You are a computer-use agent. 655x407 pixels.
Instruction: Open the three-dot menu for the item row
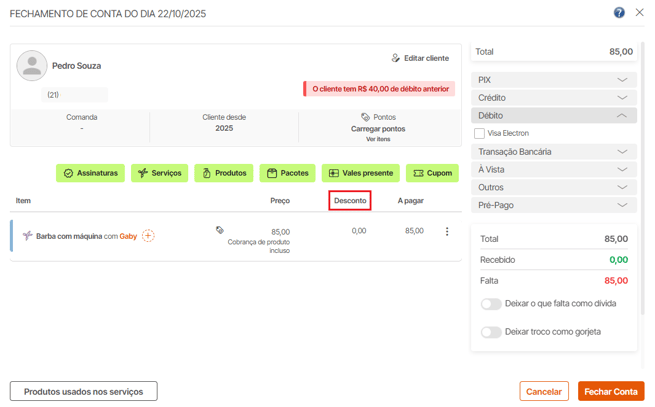(x=447, y=232)
